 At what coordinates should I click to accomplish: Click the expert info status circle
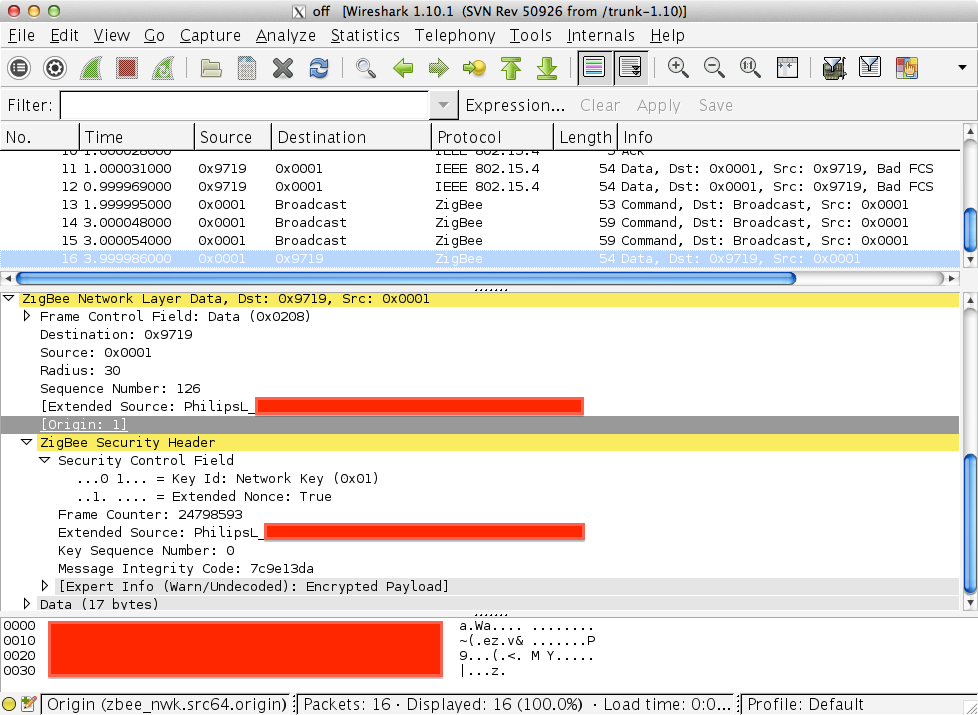coord(9,705)
